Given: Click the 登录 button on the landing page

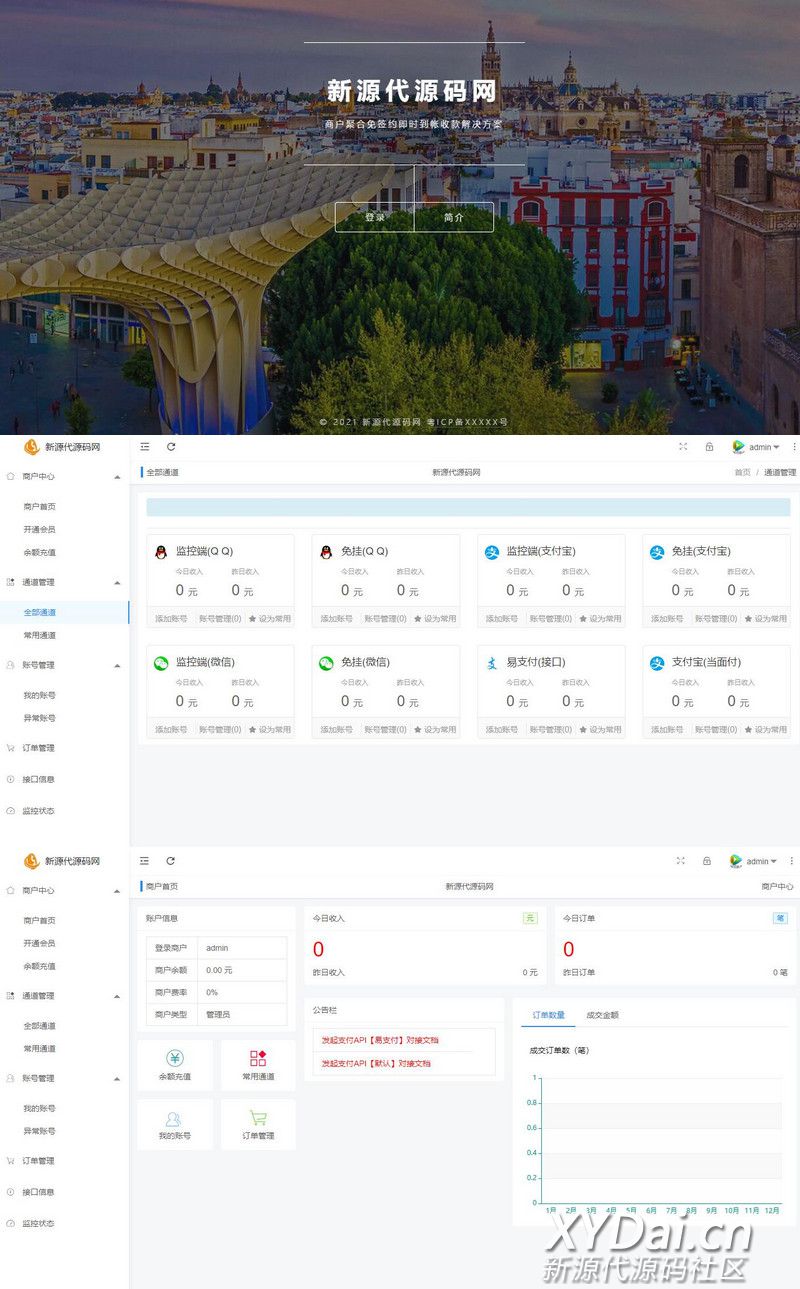Looking at the screenshot, I should (374, 217).
